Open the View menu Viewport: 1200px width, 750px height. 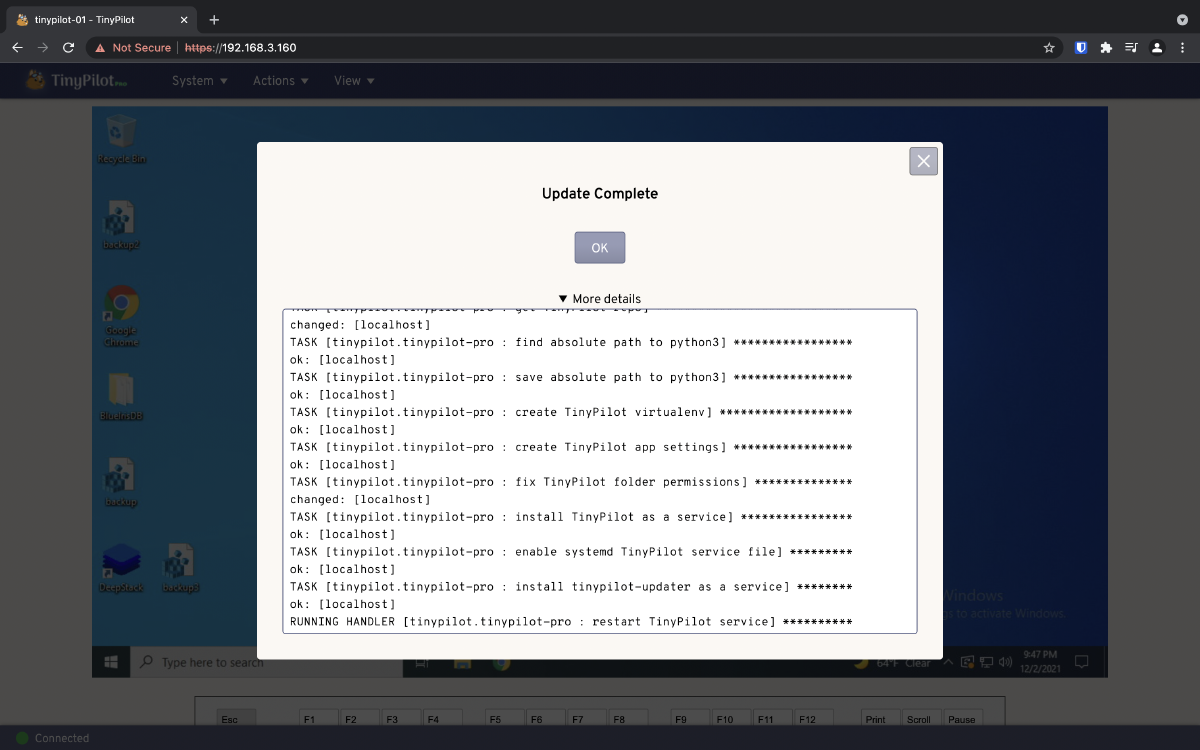pyautogui.click(x=354, y=81)
